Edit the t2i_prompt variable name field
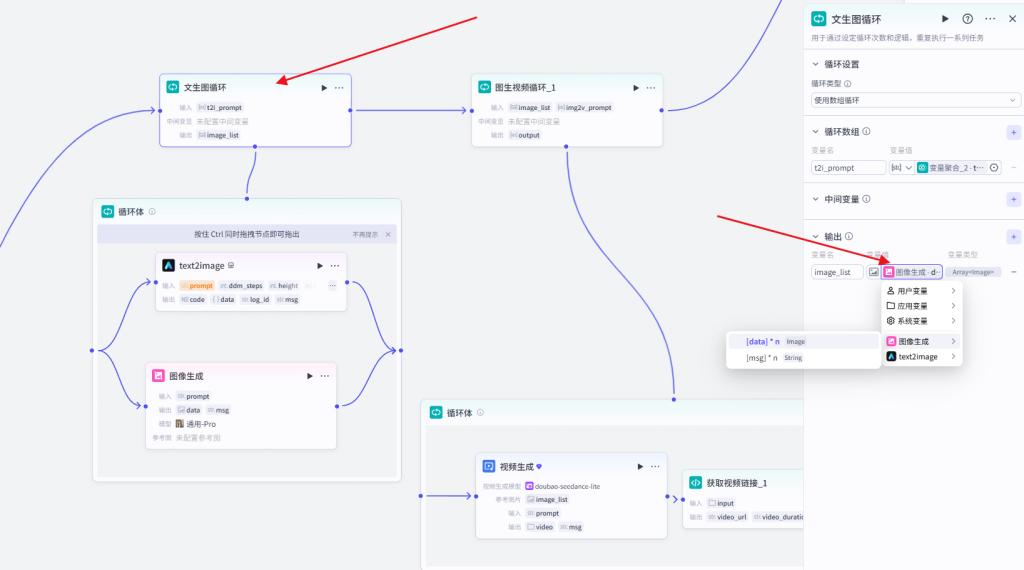The image size is (1024, 570). point(848,168)
